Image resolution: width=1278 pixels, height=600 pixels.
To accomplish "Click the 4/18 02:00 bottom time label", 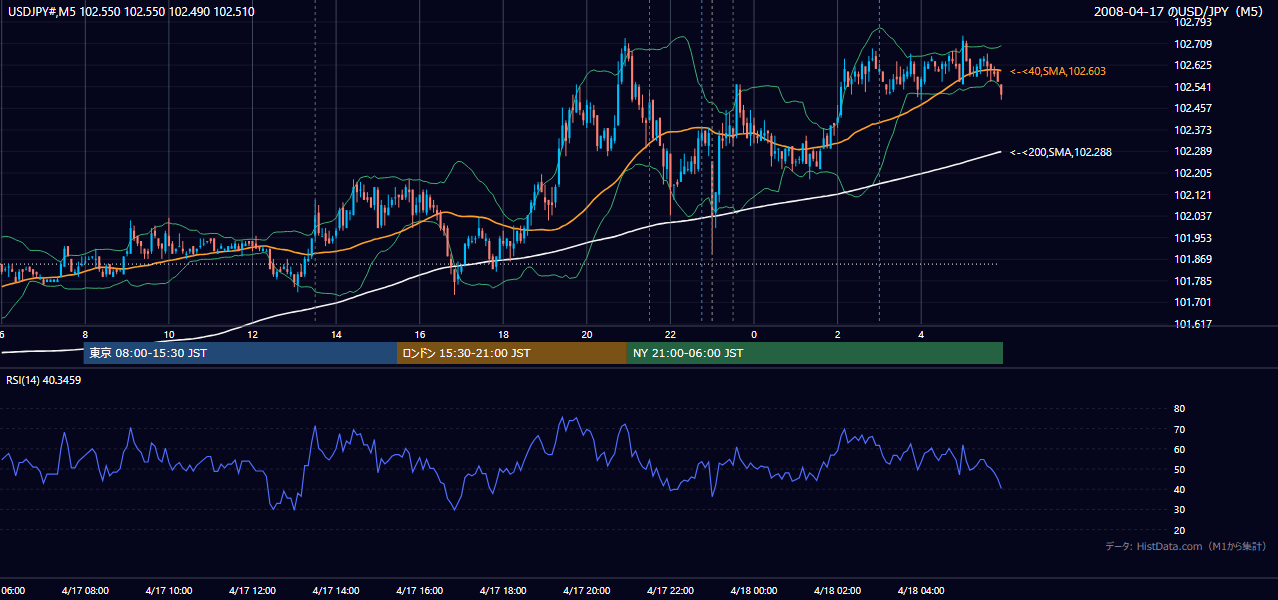I will 837,590.
